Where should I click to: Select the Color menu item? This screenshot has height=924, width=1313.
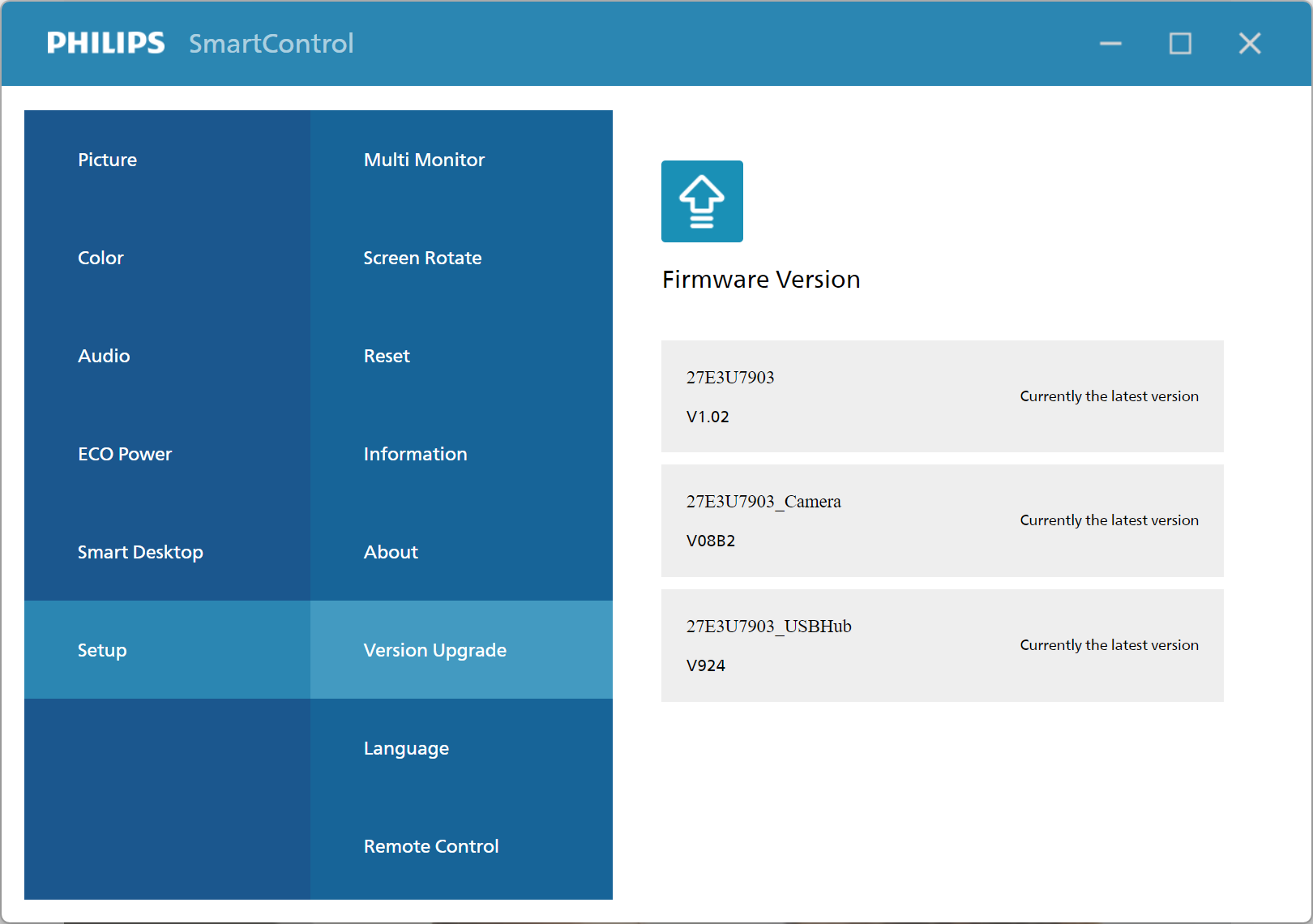tap(101, 258)
